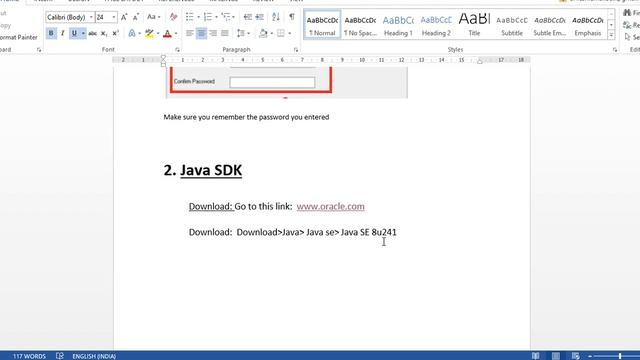Viewport: 640px width, 360px height.
Task: Adjust the zoom slider handle
Action: 620,356
